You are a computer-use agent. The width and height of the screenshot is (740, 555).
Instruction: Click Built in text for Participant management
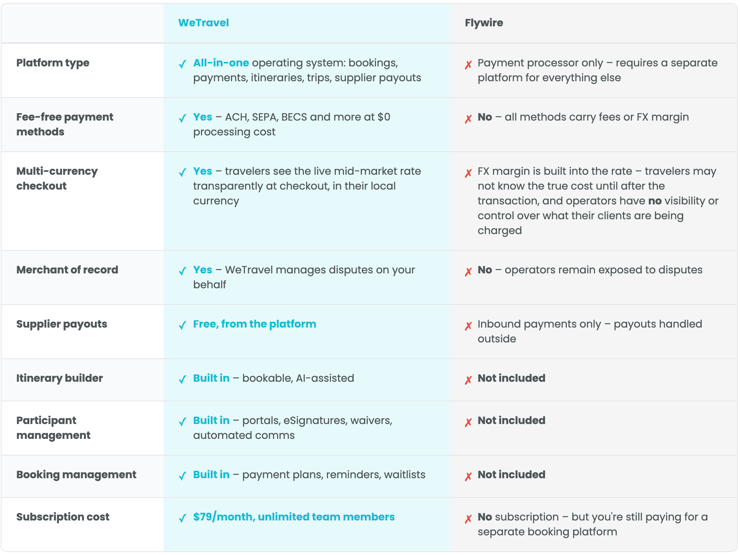tap(211, 421)
